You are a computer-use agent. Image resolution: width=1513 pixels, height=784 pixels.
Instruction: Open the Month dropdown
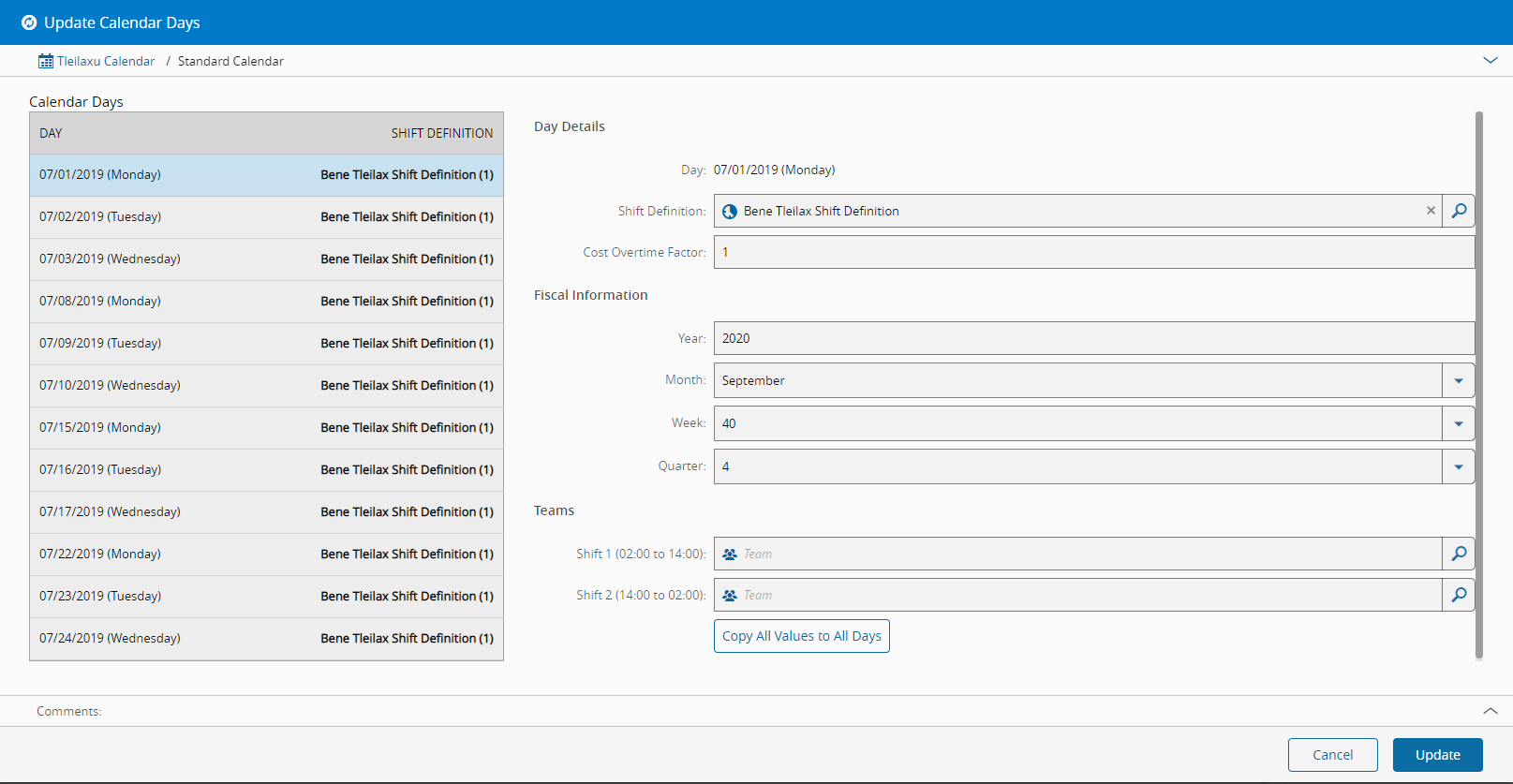click(x=1458, y=380)
